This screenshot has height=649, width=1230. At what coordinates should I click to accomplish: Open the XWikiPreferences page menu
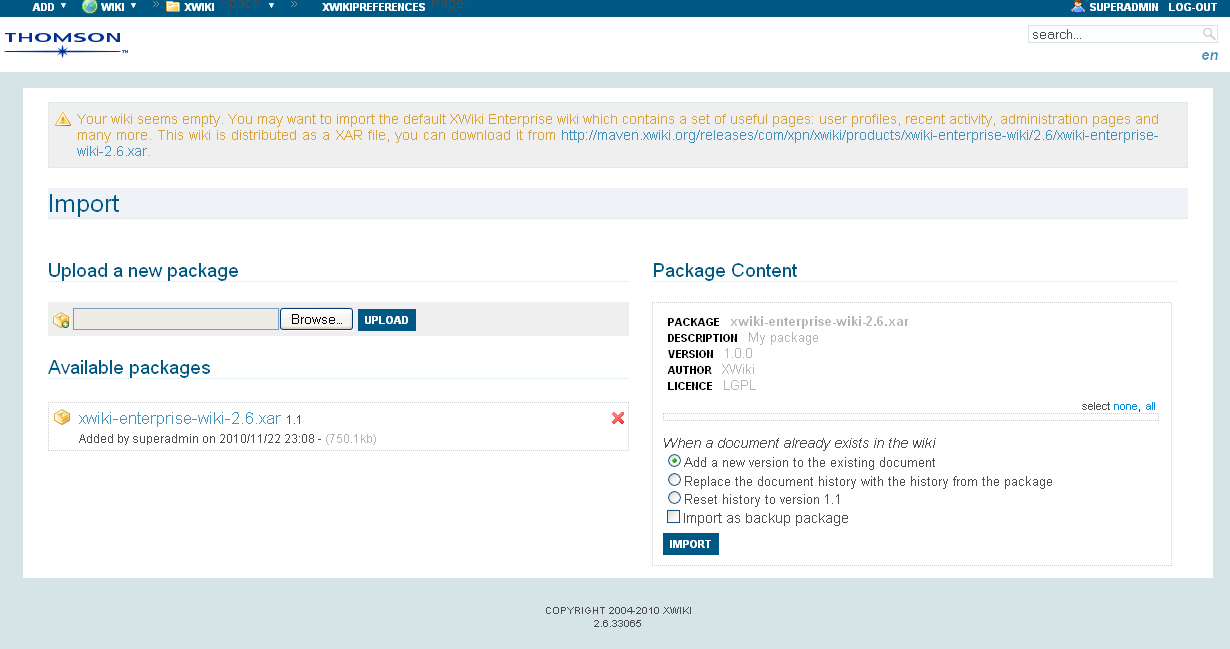click(373, 7)
